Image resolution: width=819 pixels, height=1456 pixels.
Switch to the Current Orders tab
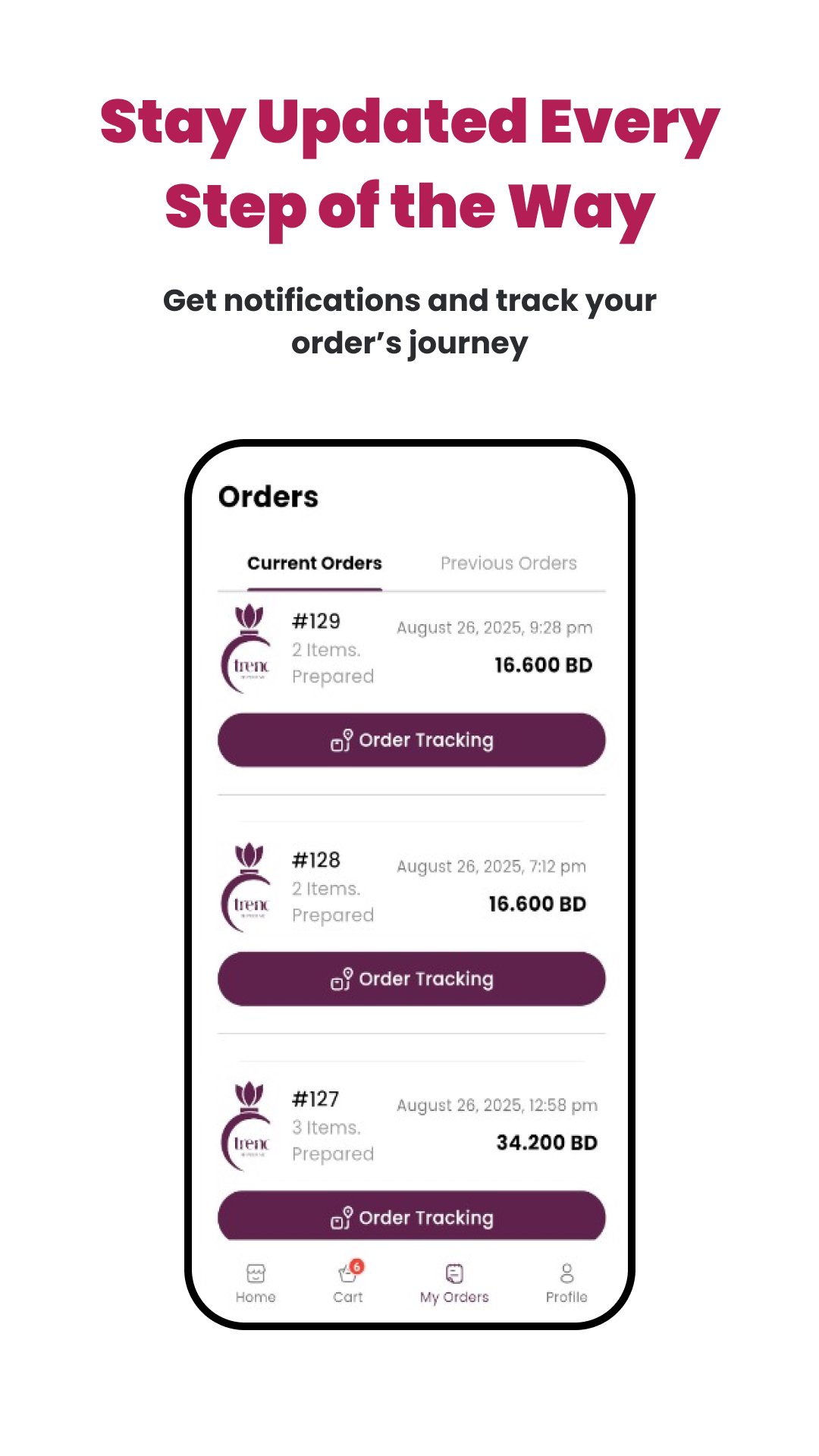pos(314,563)
